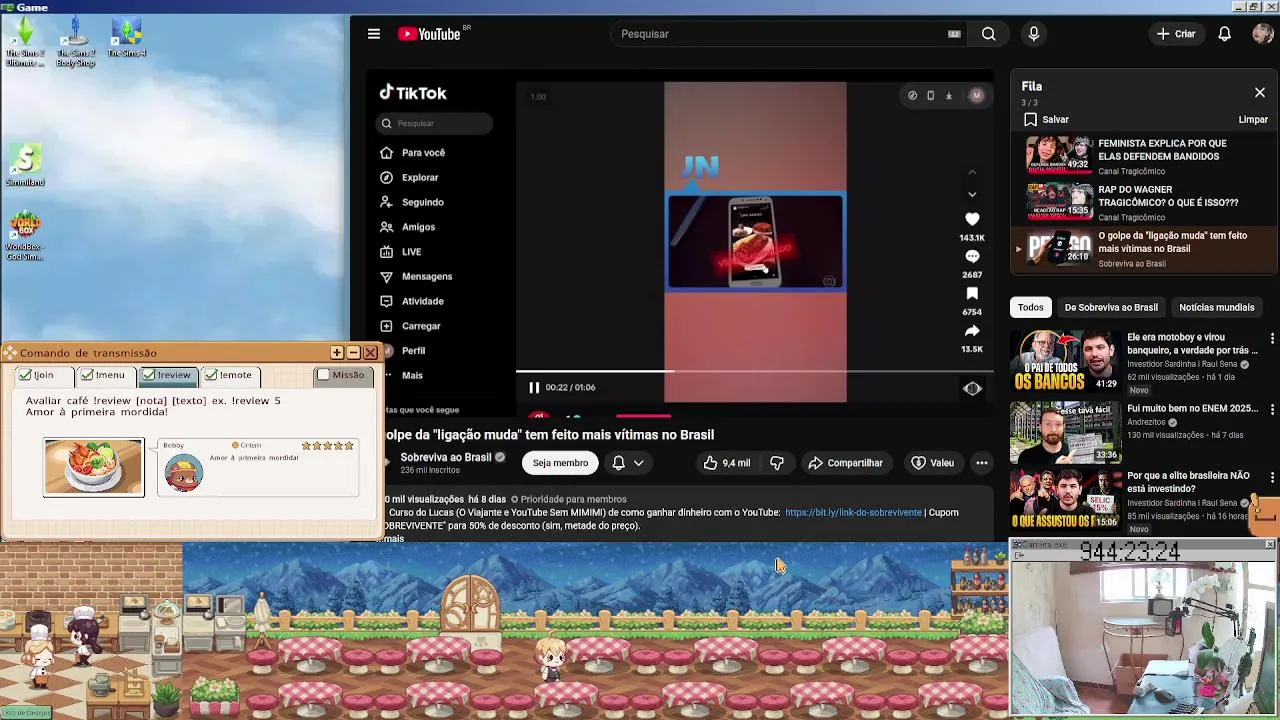Open the TikTok download app icon
This screenshot has height=720, width=1280.
click(x=949, y=96)
